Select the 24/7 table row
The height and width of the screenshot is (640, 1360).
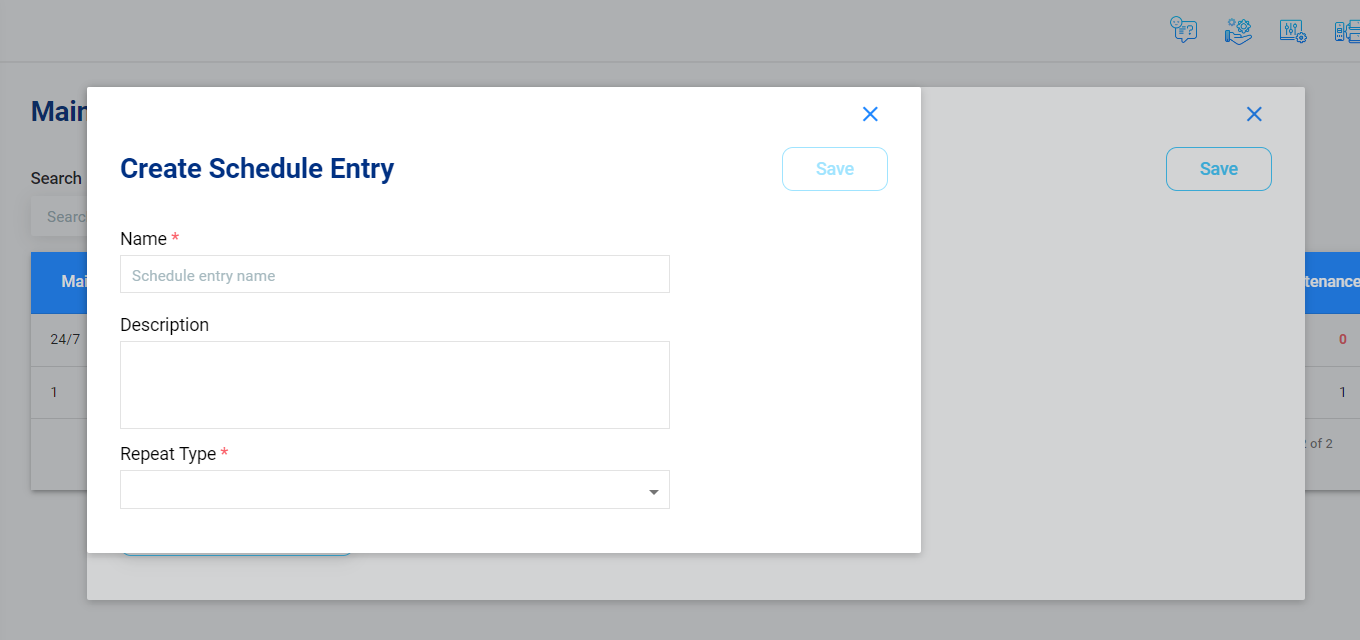pyautogui.click(x=59, y=339)
